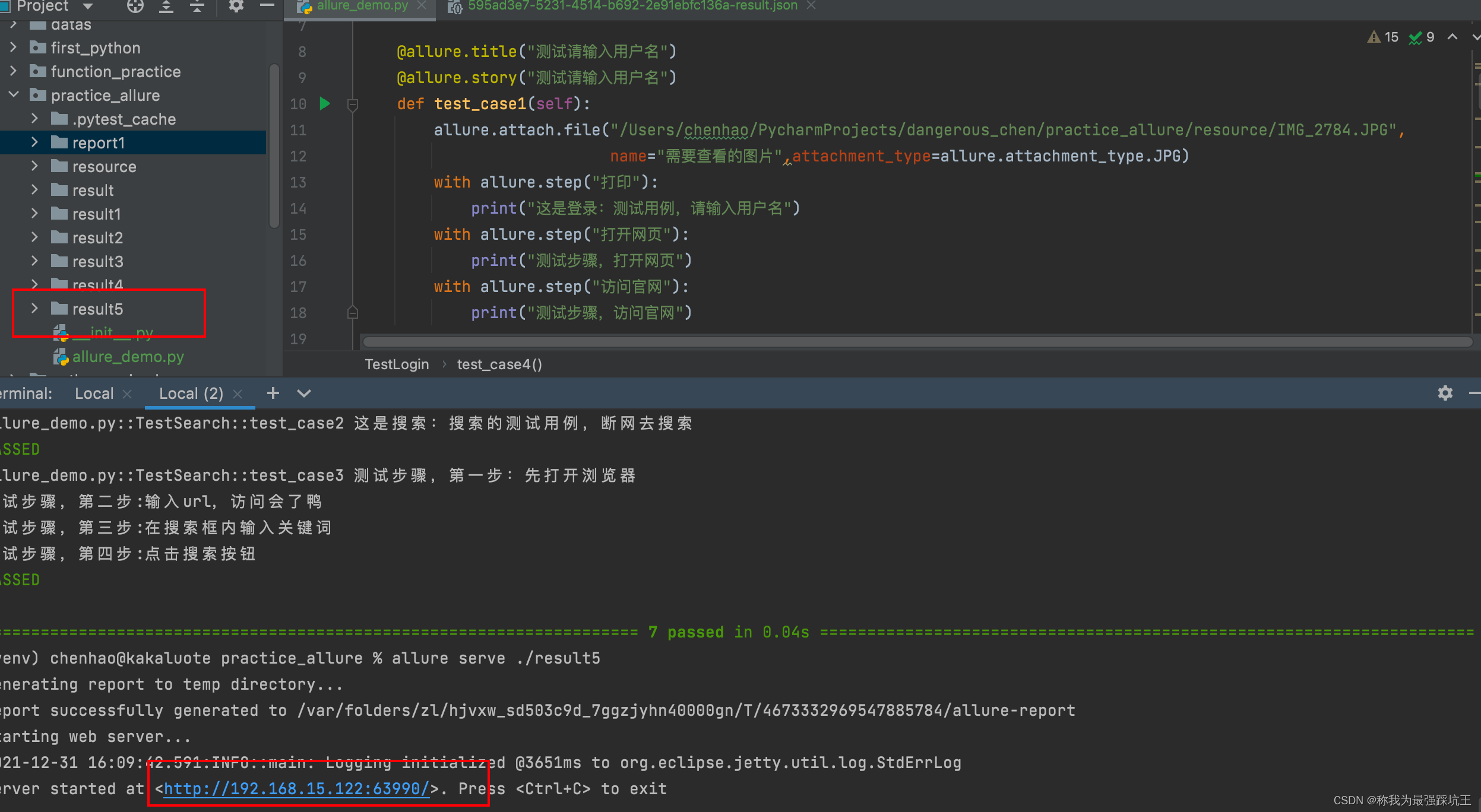
Task: Collapse the practice_allure folder
Action: (x=14, y=95)
